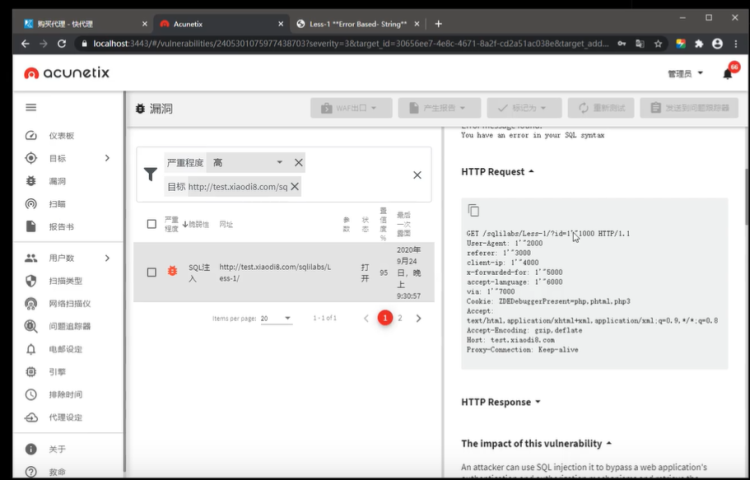Open a new browser tab
This screenshot has height=480, width=750.
tap(438, 23)
